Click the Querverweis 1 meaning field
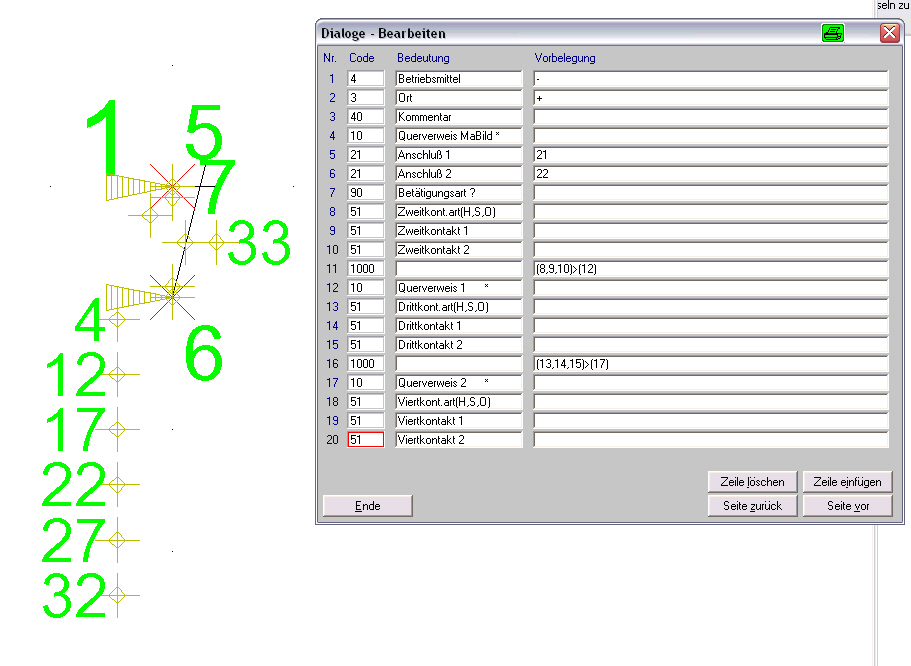 (x=459, y=288)
